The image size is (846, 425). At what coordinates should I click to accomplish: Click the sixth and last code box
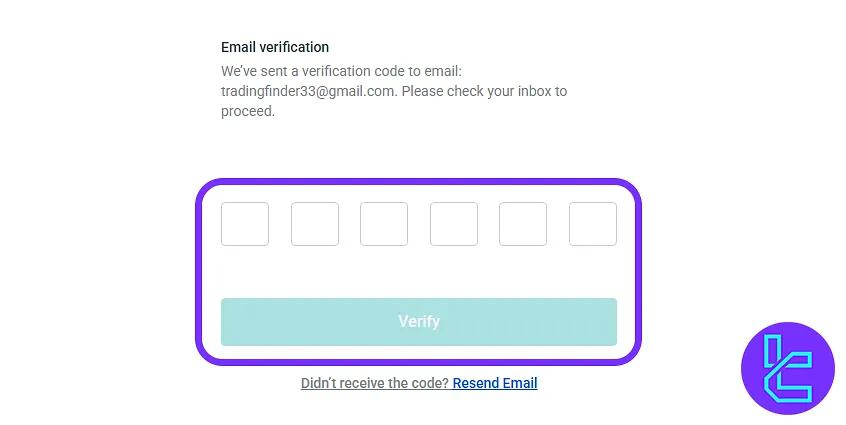pos(593,224)
